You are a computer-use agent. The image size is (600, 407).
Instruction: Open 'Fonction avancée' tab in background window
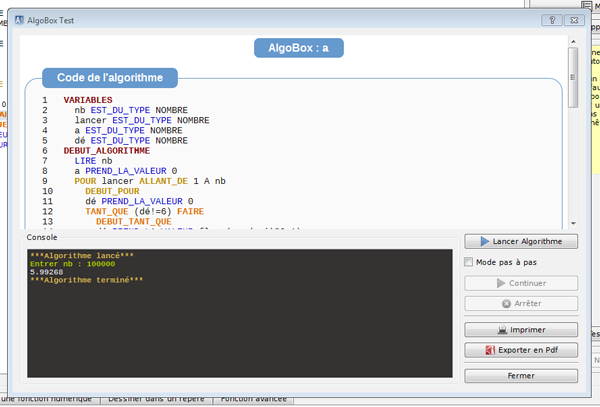[x=253, y=400]
